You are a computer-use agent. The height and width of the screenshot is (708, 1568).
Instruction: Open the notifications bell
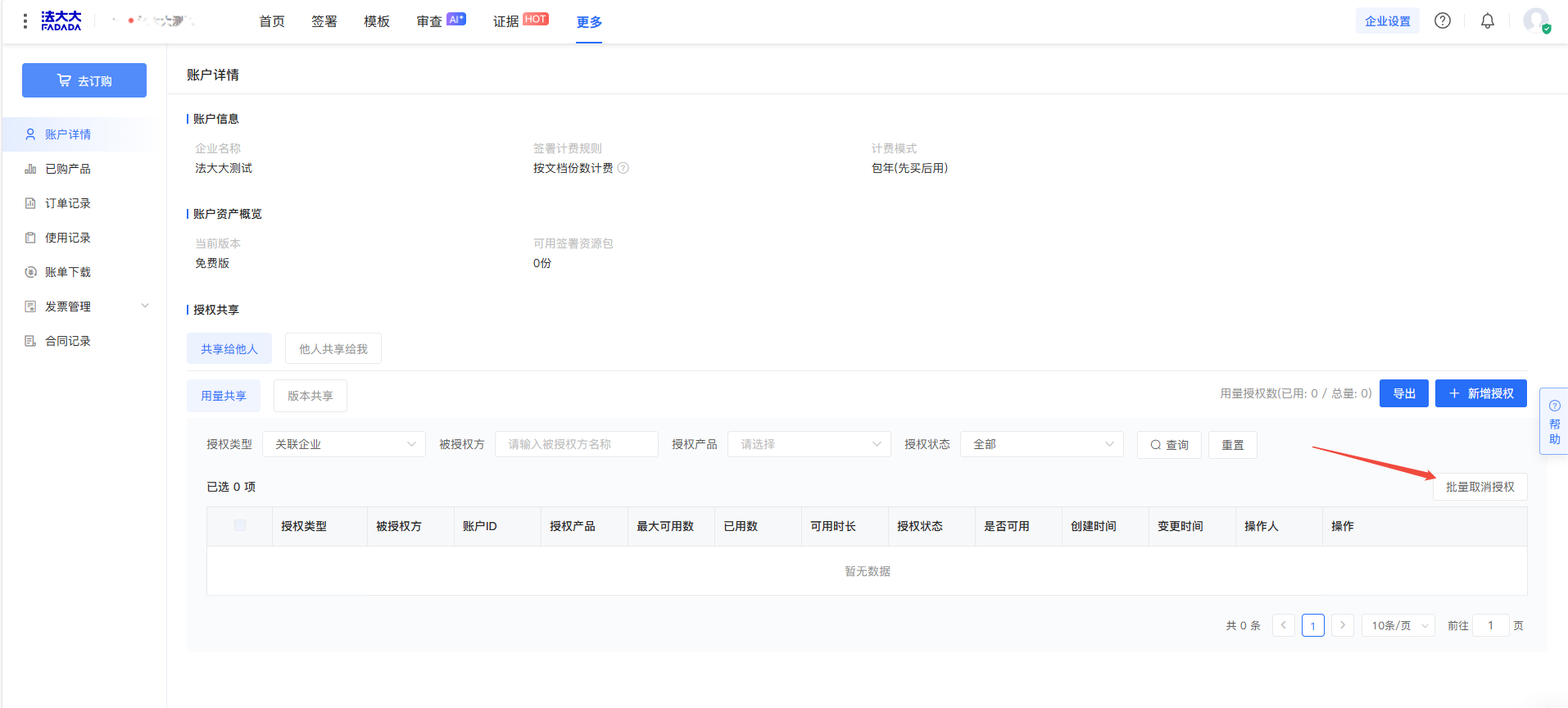click(1488, 21)
